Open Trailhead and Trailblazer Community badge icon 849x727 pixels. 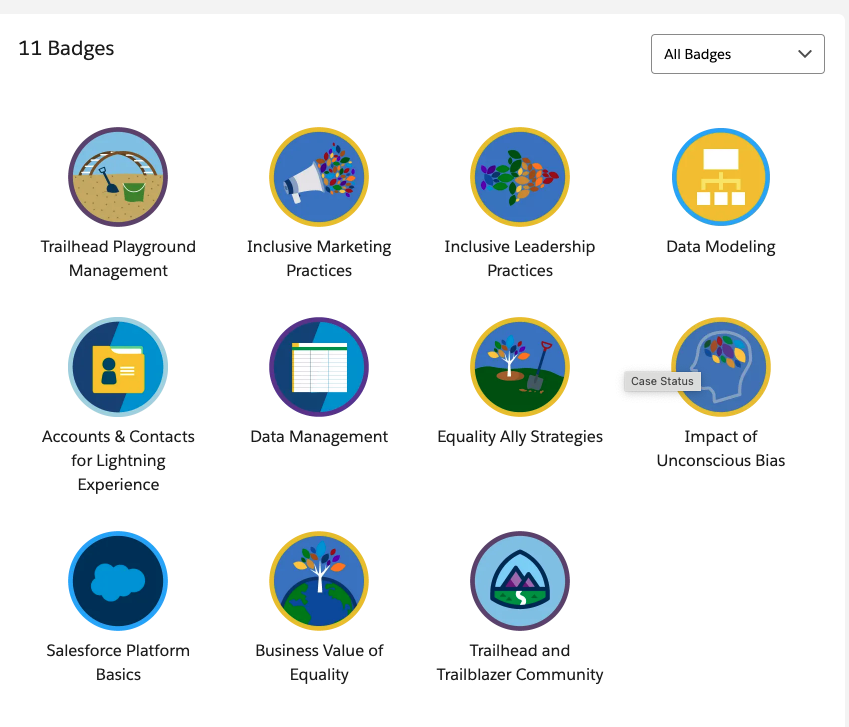click(520, 581)
